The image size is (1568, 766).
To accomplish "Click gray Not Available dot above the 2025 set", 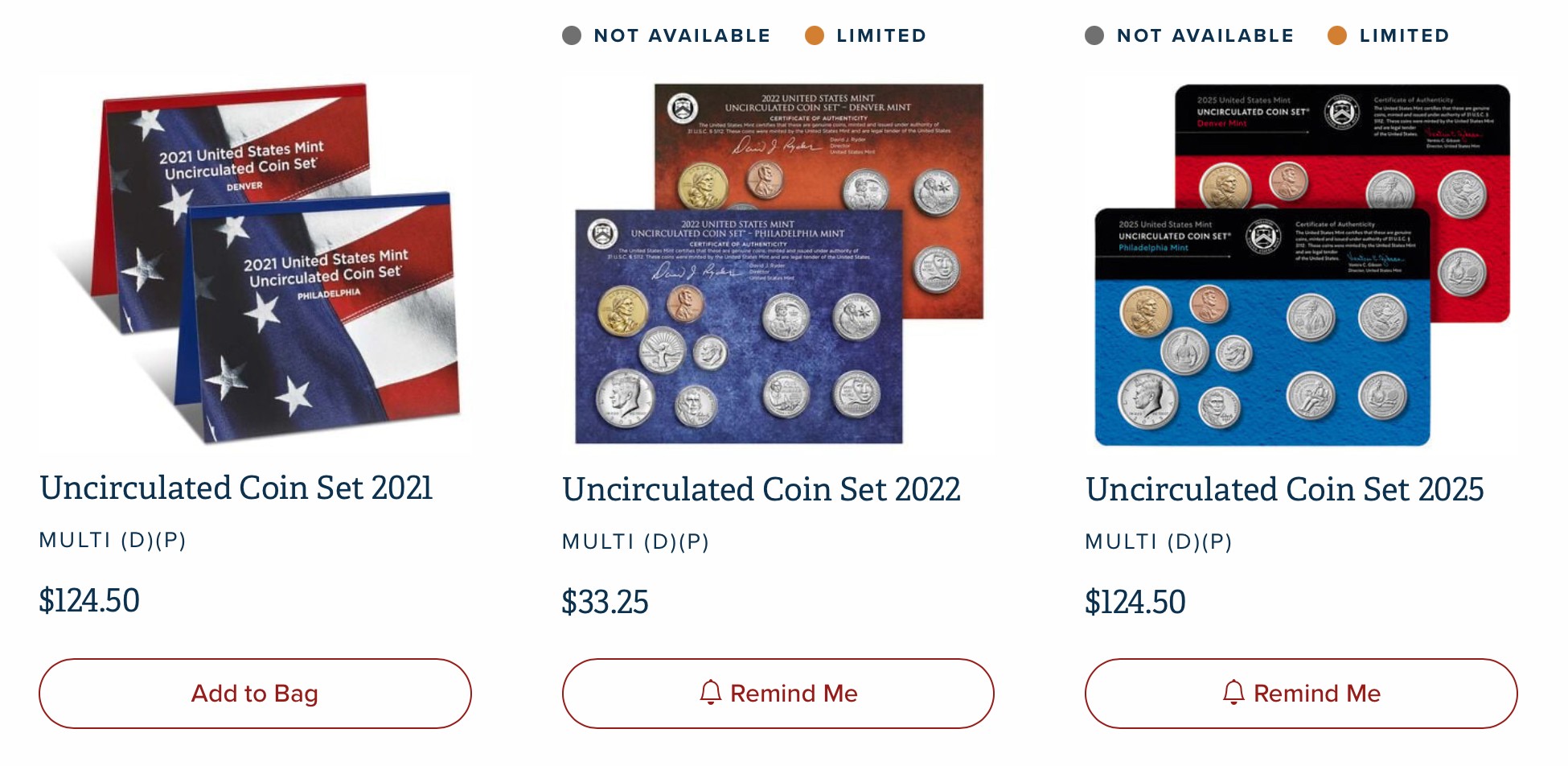I will click(x=1094, y=35).
